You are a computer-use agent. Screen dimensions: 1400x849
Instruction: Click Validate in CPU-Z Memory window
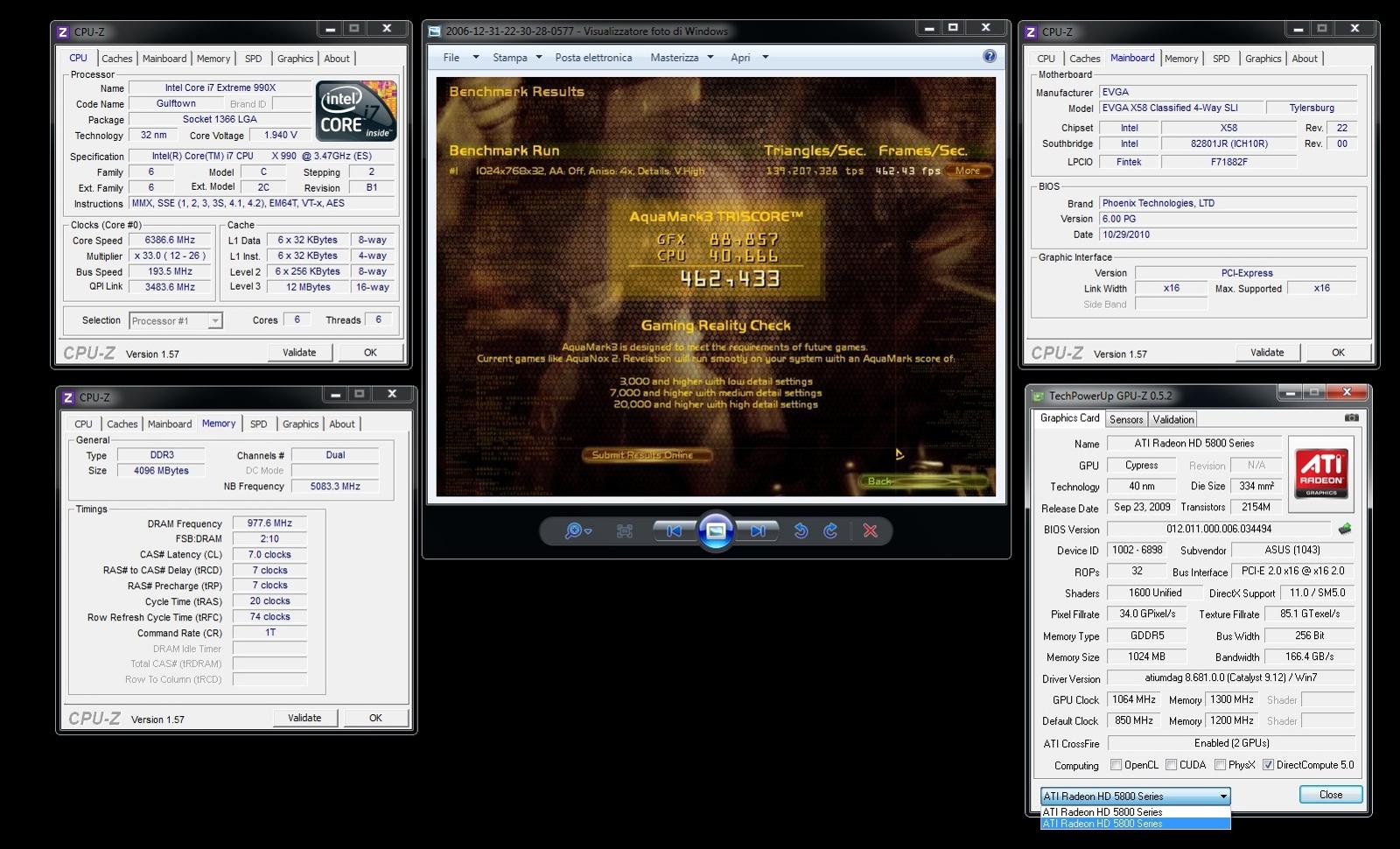coord(304,718)
